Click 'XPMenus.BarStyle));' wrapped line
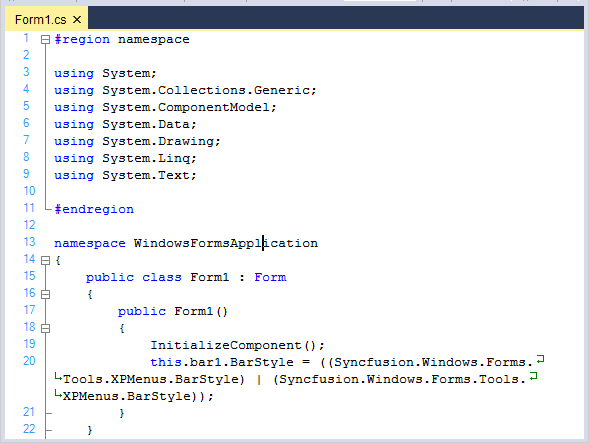Image resolution: width=589 pixels, height=443 pixels. (x=138, y=396)
